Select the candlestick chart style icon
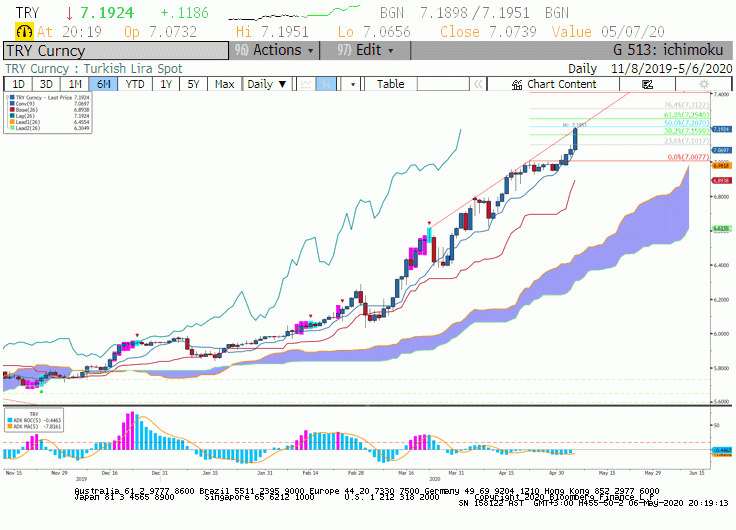The width and height of the screenshot is (736, 530). 326,84
